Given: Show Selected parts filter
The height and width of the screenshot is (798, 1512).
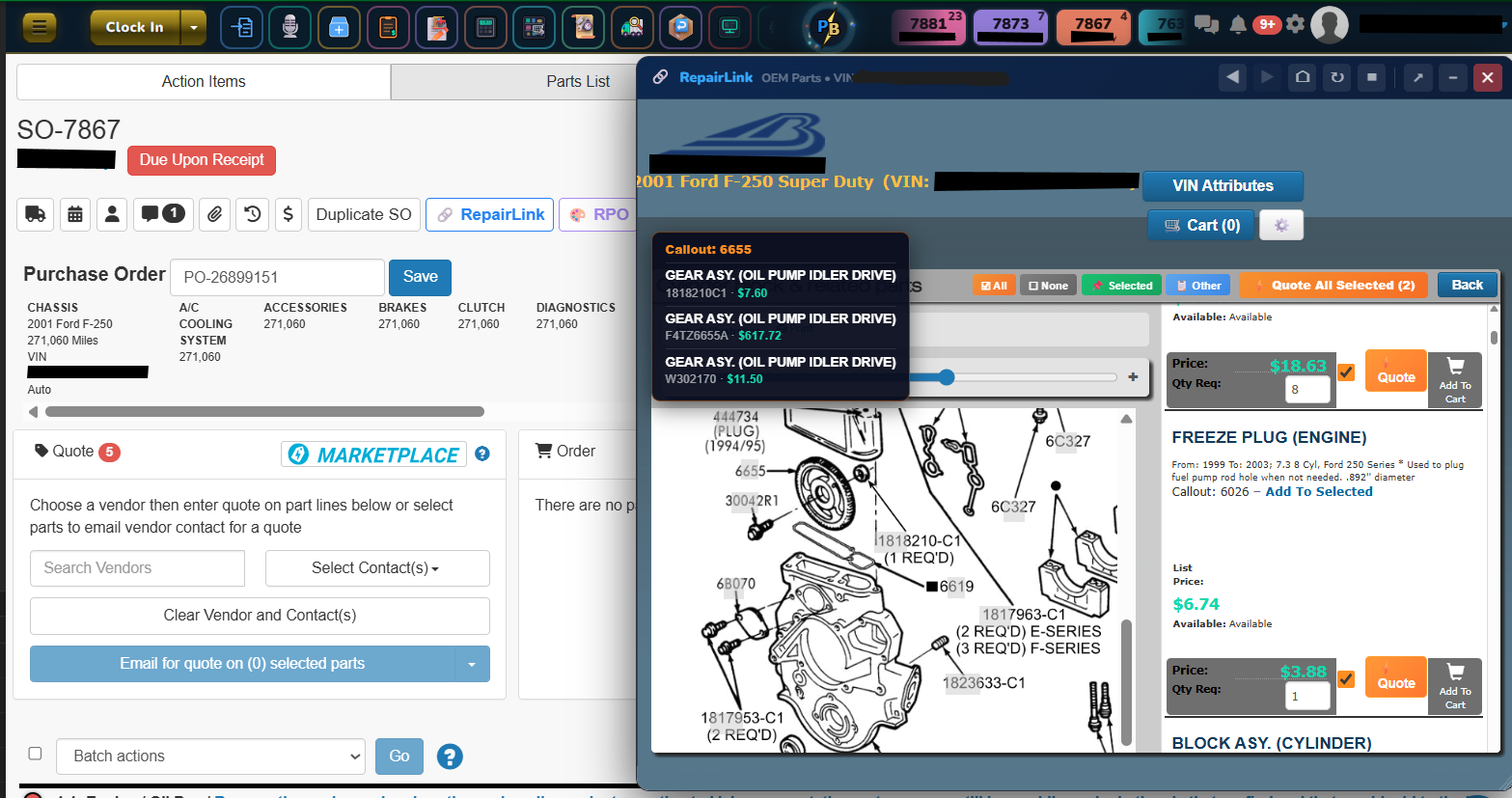Looking at the screenshot, I should pos(1121,286).
